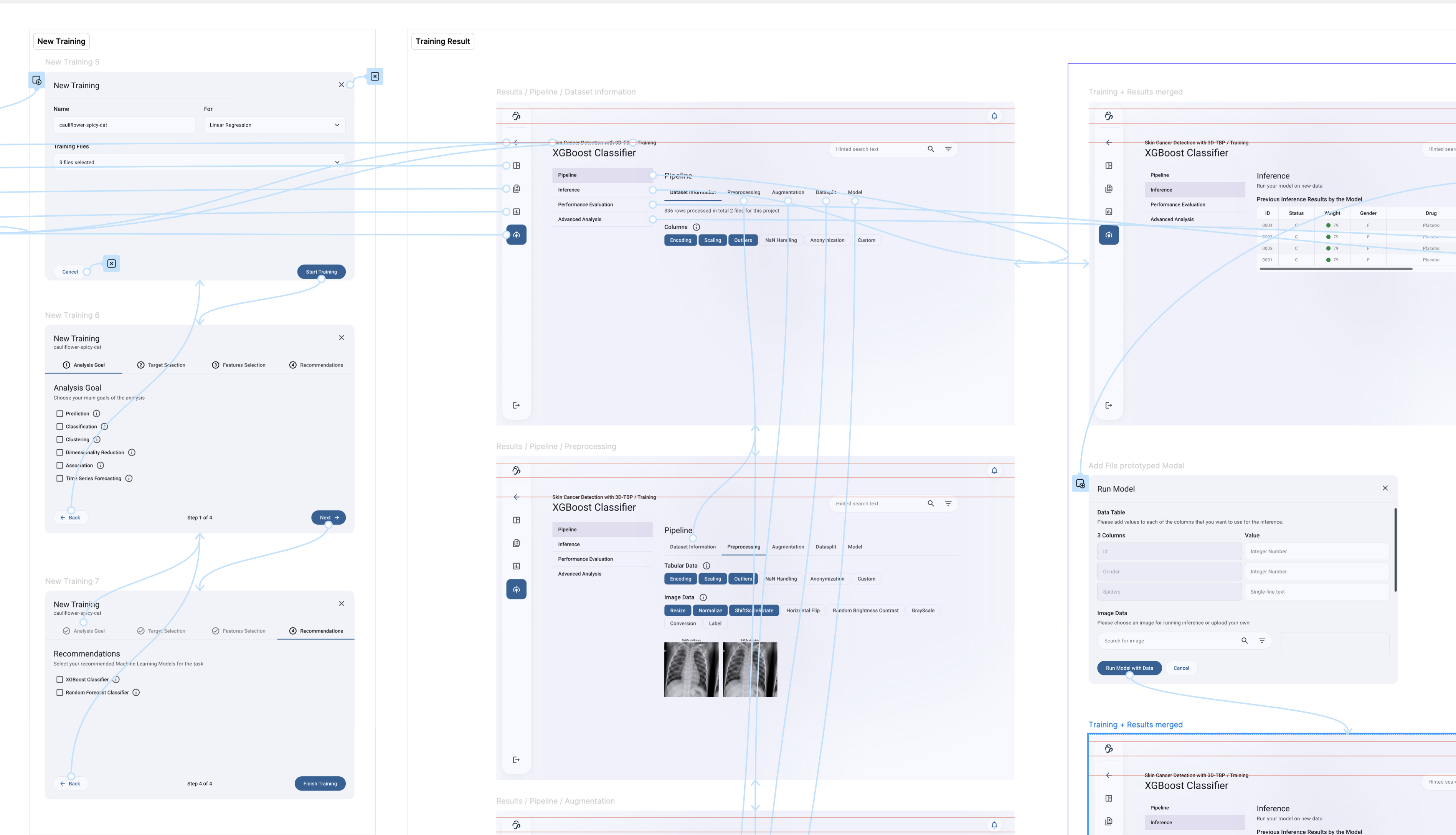Click dashboard grid icon in Preprocessing sidebar
The height and width of the screenshot is (835, 1456).
[x=516, y=520]
